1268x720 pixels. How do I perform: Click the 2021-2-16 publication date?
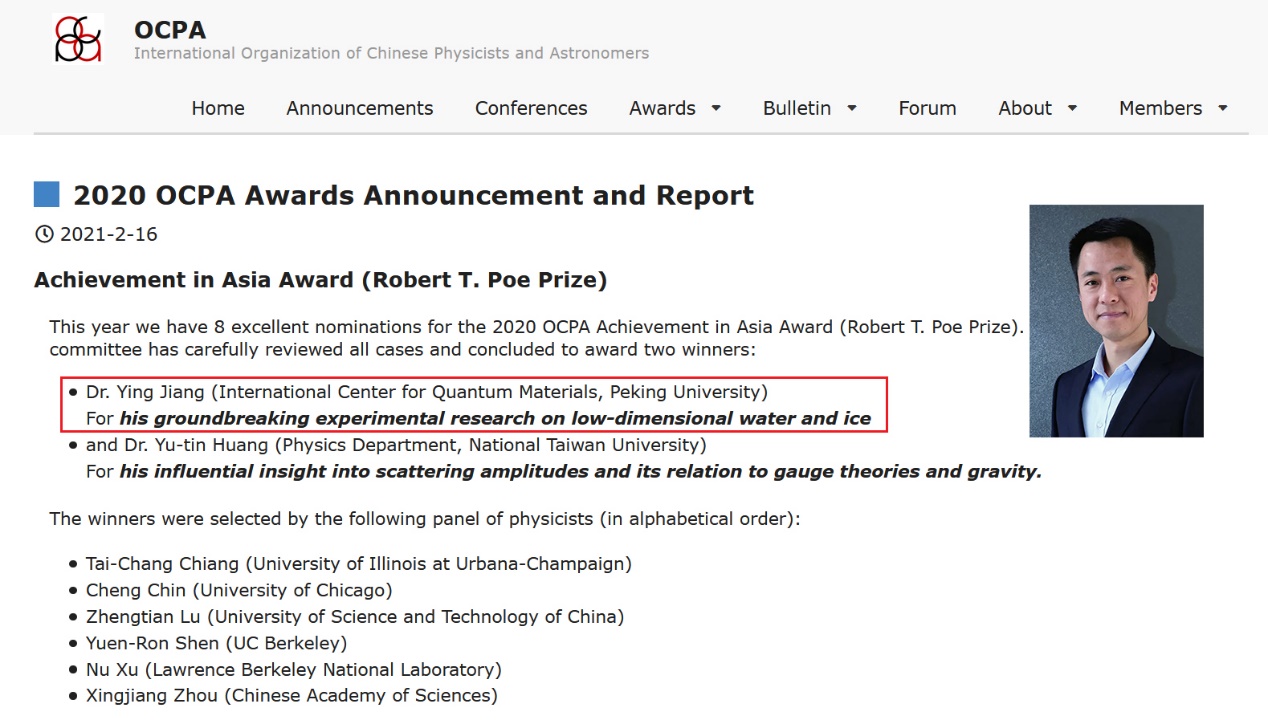coord(108,234)
